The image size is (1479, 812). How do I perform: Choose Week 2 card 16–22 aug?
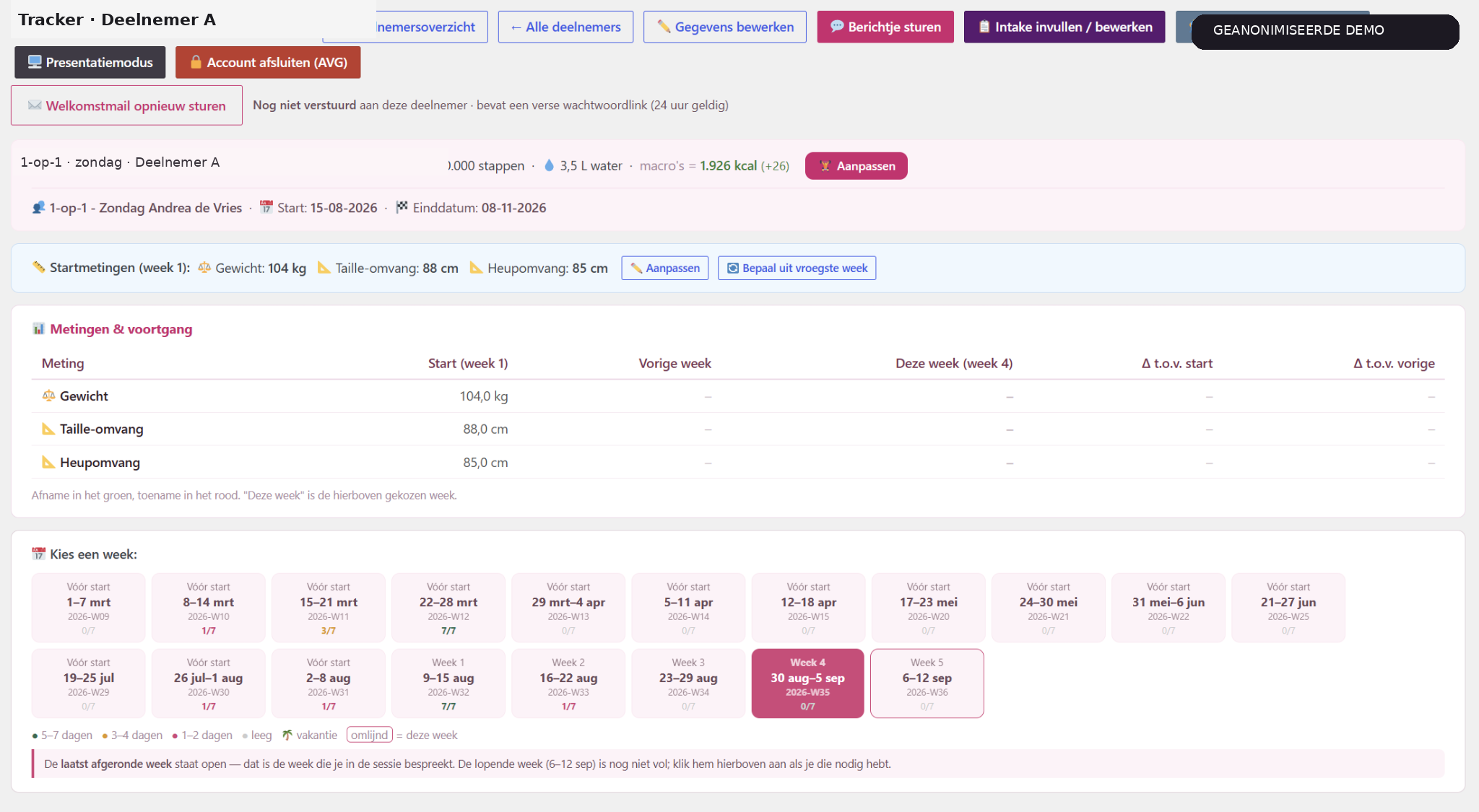568,684
